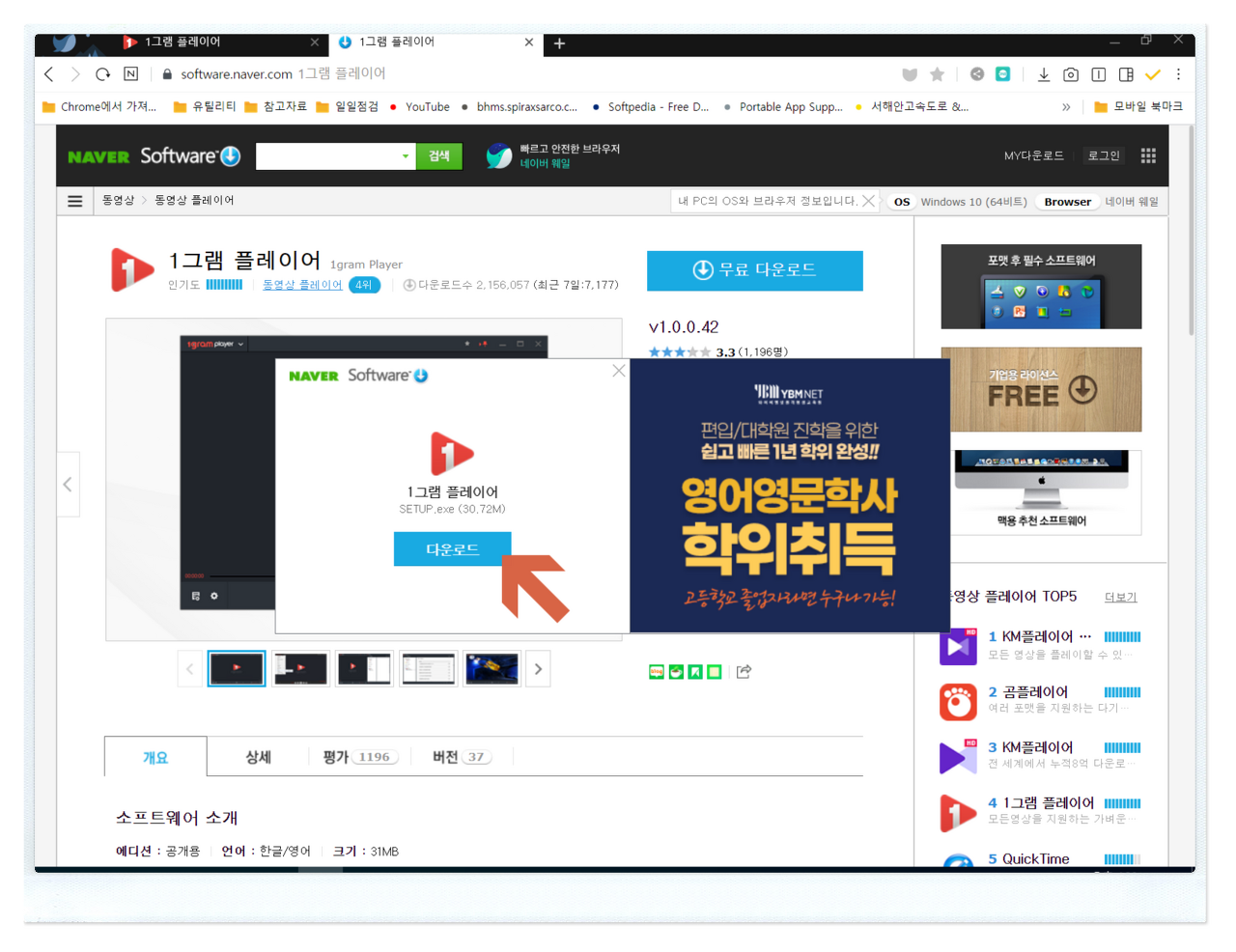
Task: Click the Naver Whale browser logo banner
Action: 552,156
